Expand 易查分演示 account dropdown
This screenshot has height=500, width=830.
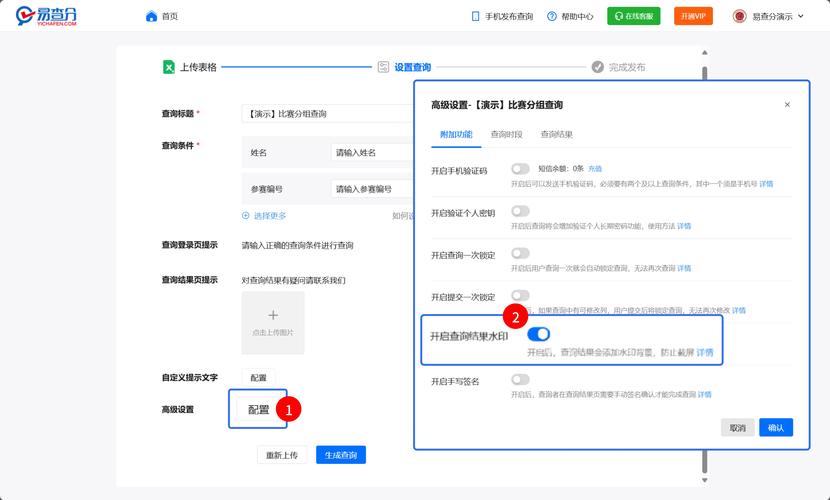pos(801,16)
